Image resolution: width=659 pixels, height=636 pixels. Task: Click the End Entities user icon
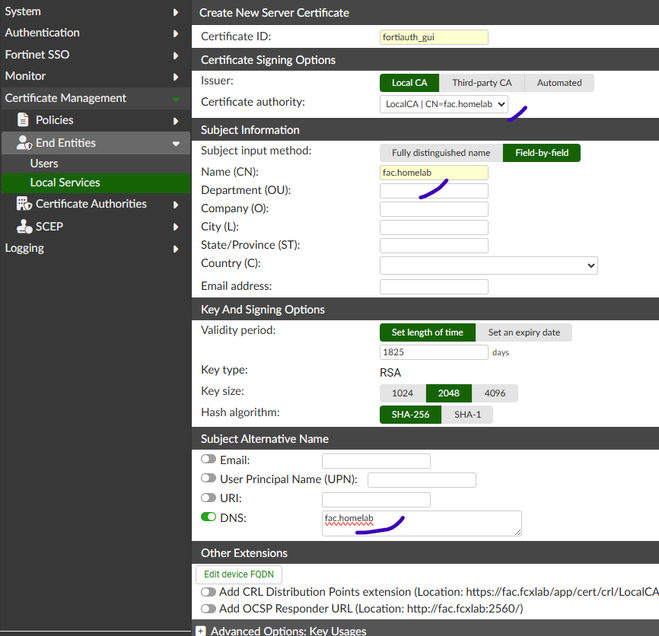24,143
